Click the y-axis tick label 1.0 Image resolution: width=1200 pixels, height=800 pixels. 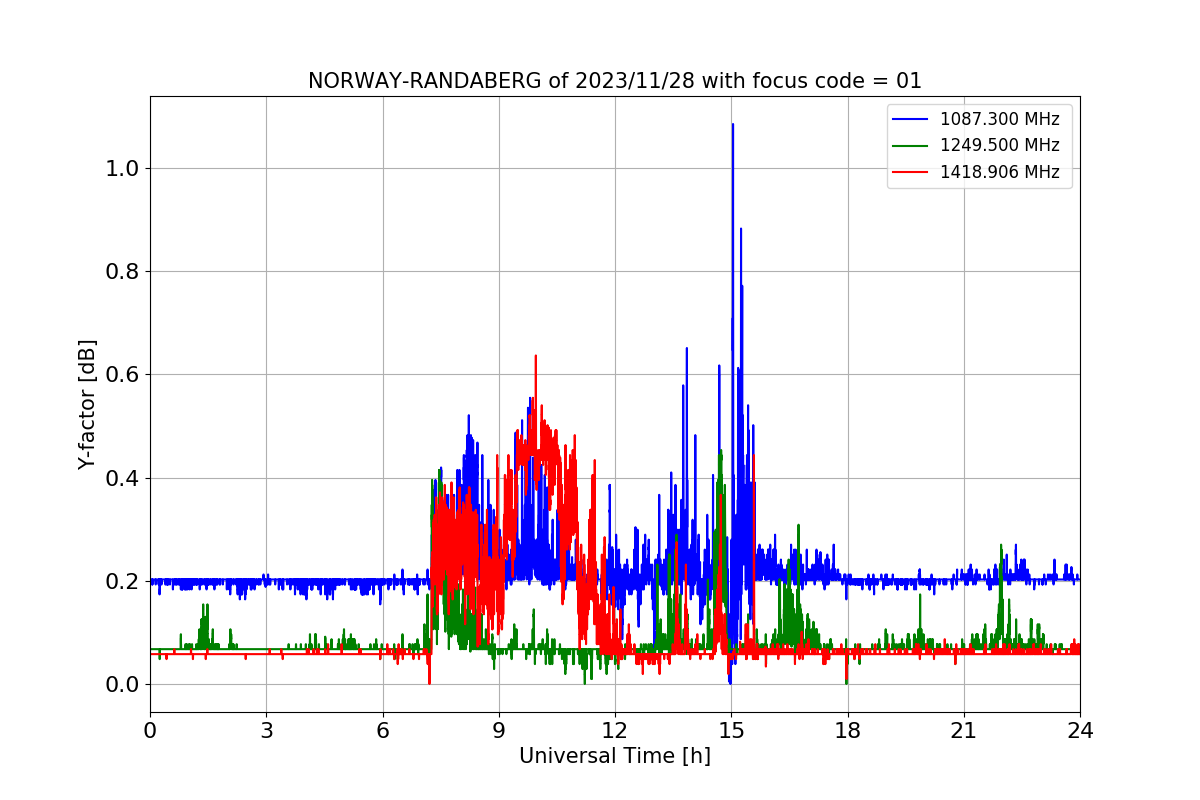[x=122, y=169]
